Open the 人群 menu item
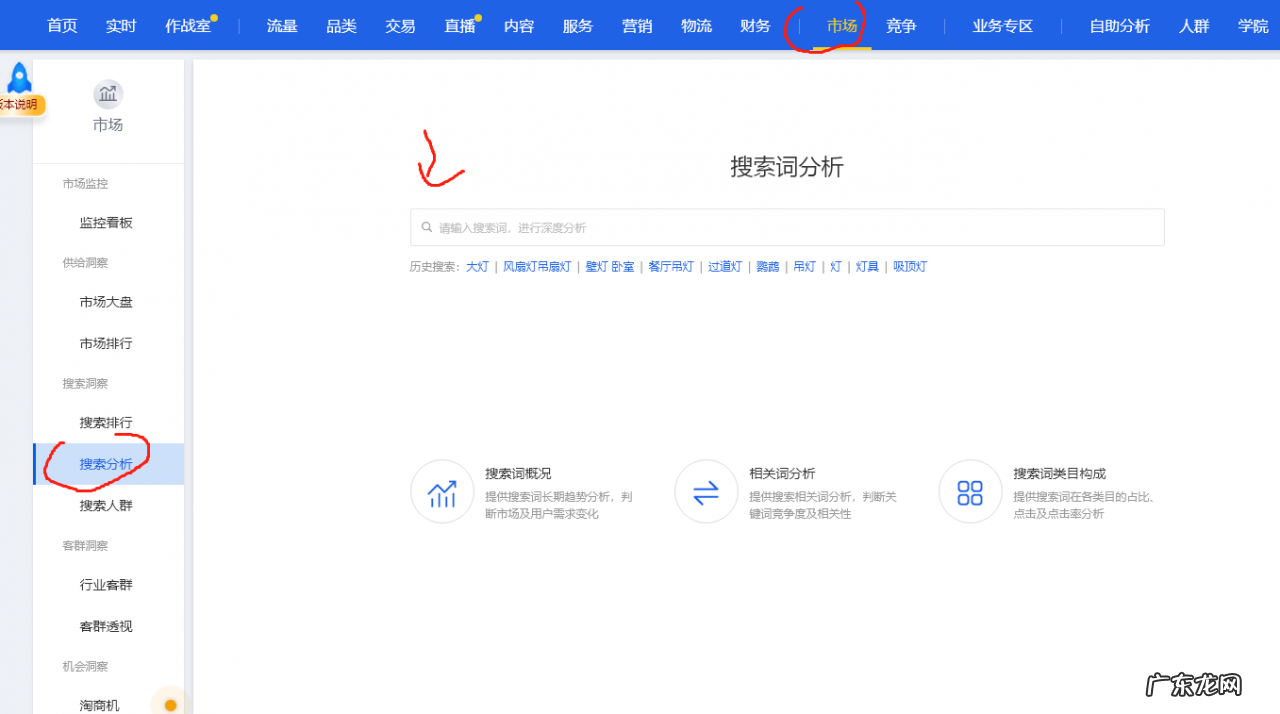The width and height of the screenshot is (1280, 714). [x=1194, y=26]
